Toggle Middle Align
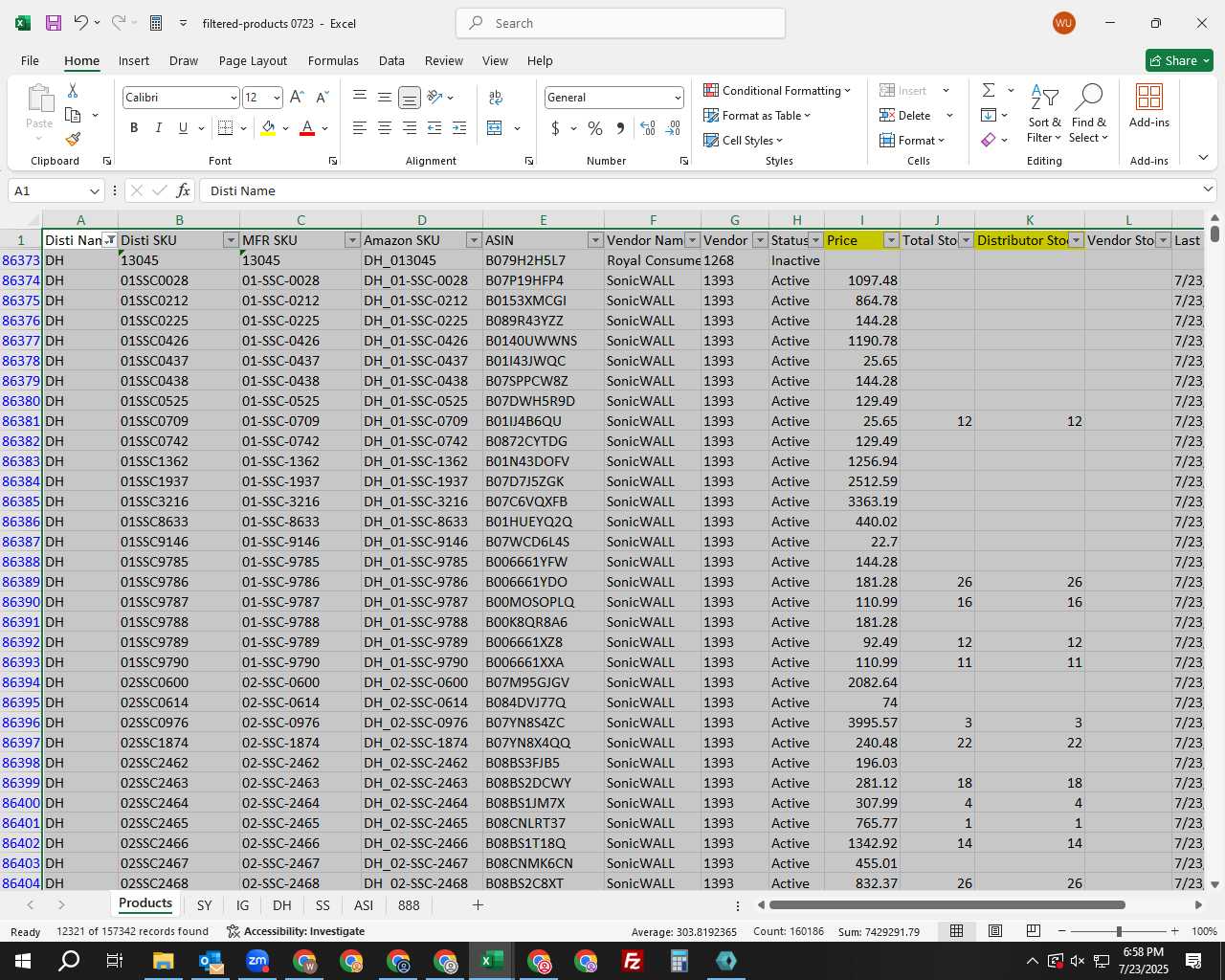This screenshot has height=980, width=1225. (385, 97)
